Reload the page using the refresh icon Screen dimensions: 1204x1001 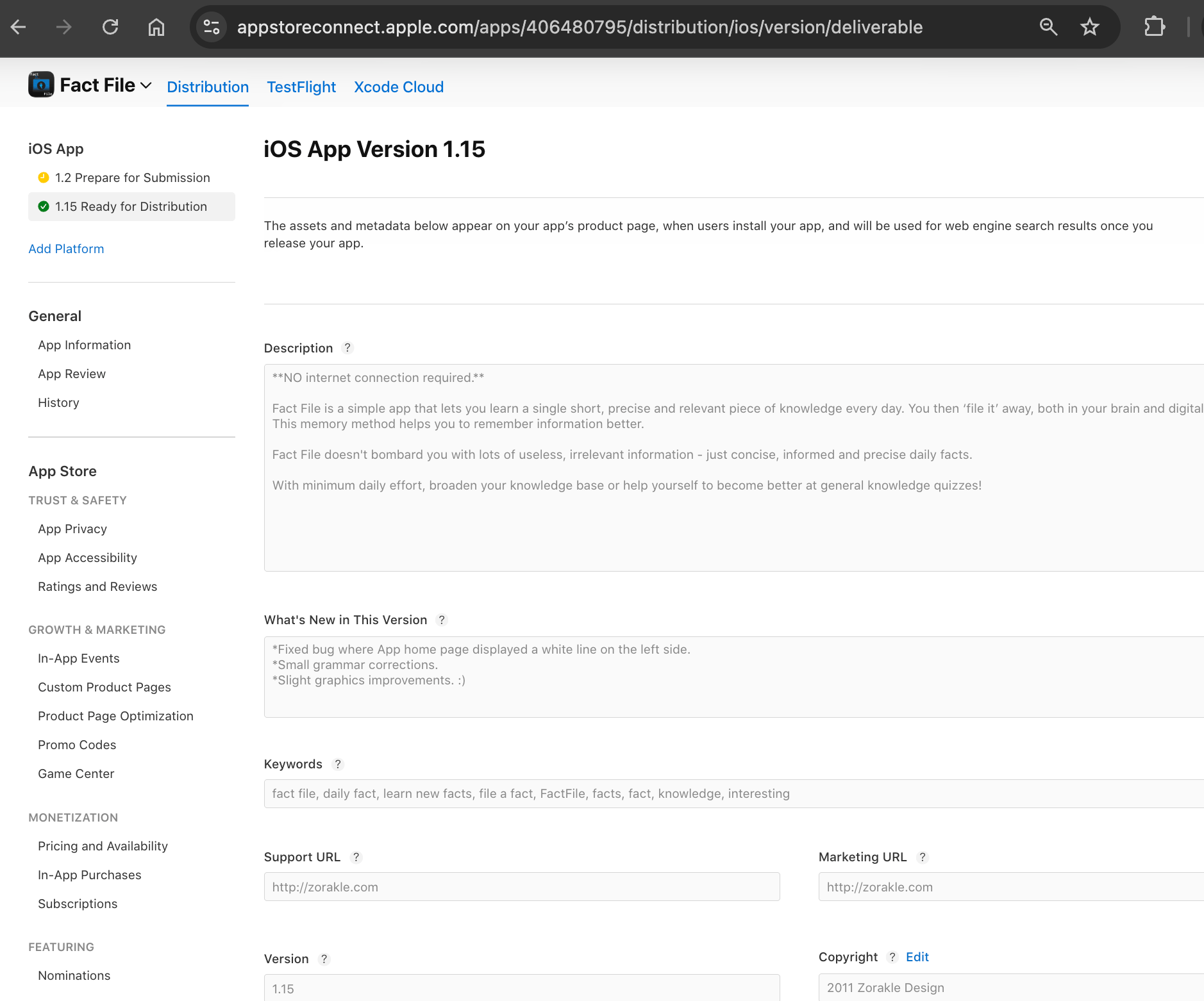click(110, 26)
